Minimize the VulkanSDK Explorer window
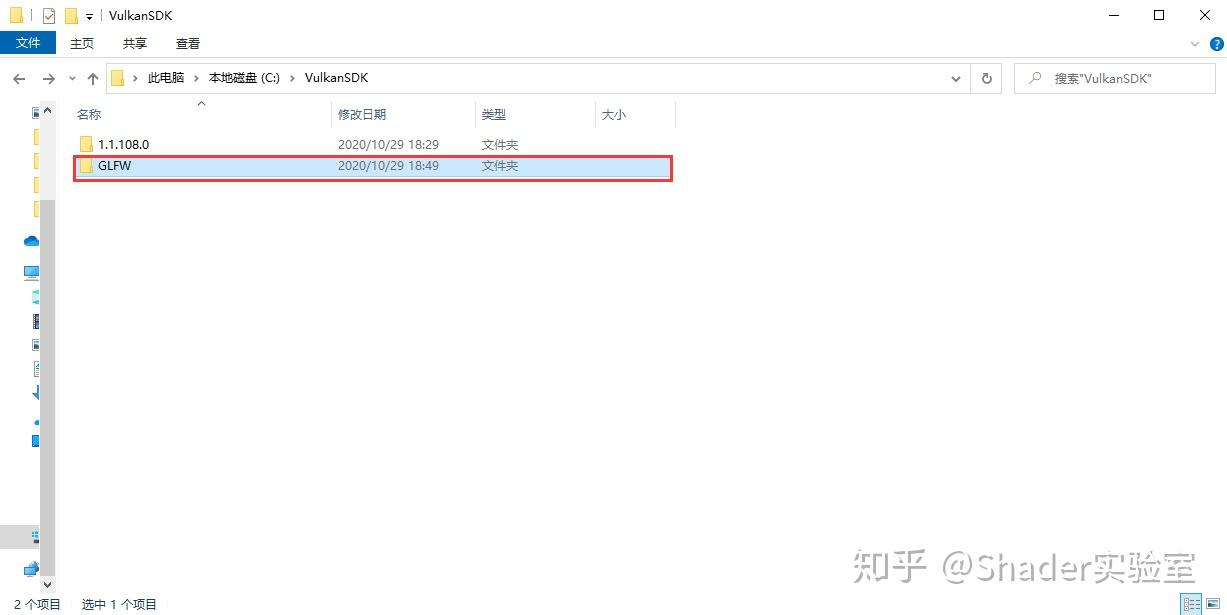Image resolution: width=1227 pixels, height=615 pixels. [x=1114, y=15]
